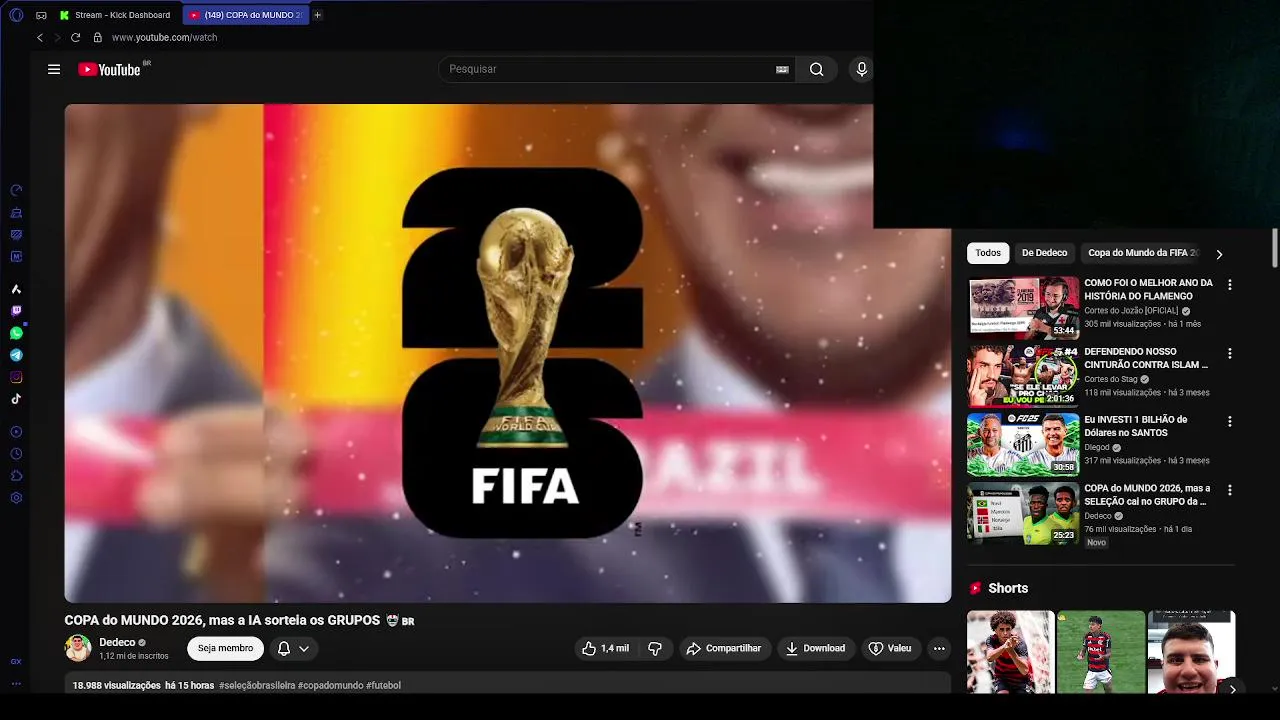Click the page scrollbar on the right
Viewport: 1280px width, 720px height.
[1275, 248]
